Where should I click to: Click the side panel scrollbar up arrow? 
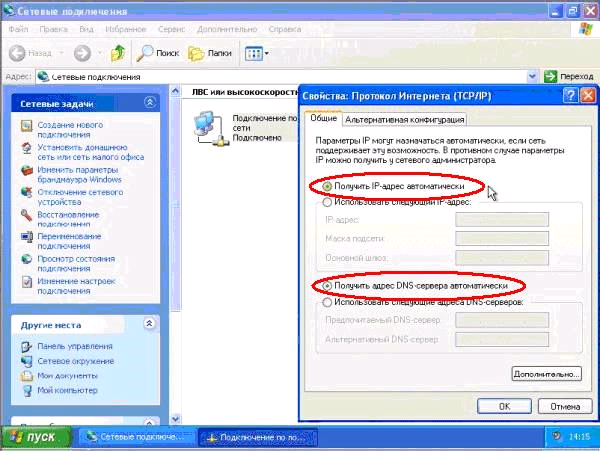(x=175, y=91)
